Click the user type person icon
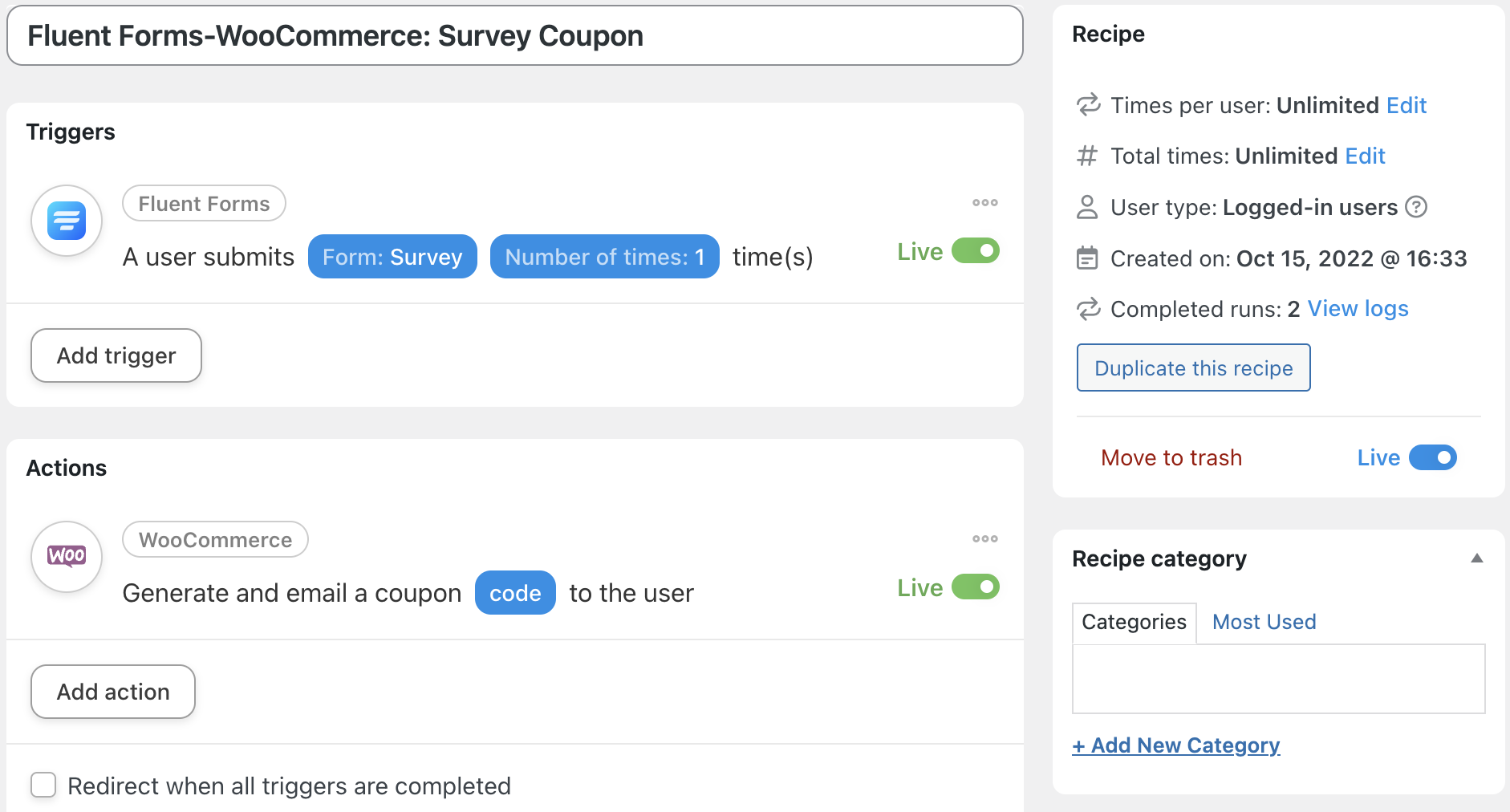This screenshot has height=812, width=1510. 1087,207
